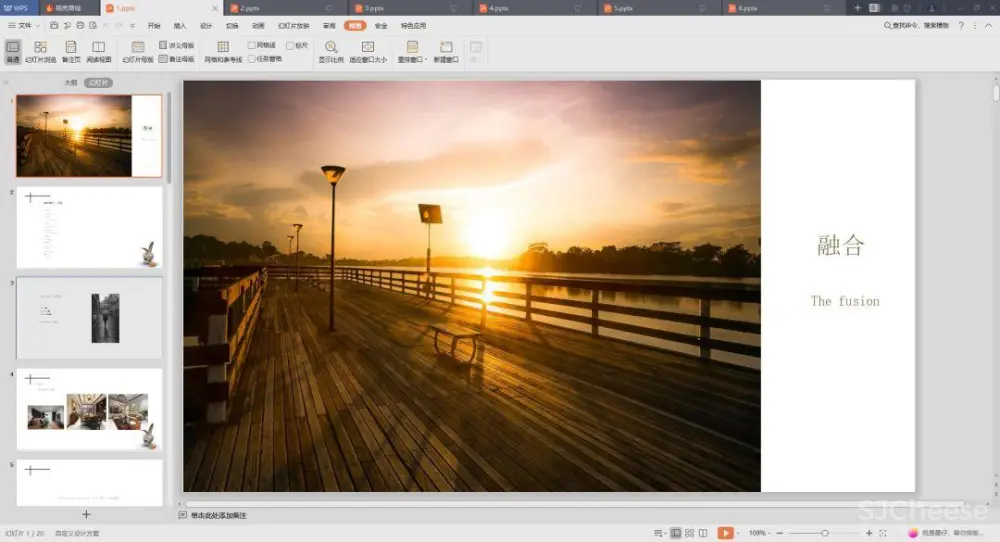
Task: Enable the Gridlines (网格线) checkbox
Action: [252, 45]
